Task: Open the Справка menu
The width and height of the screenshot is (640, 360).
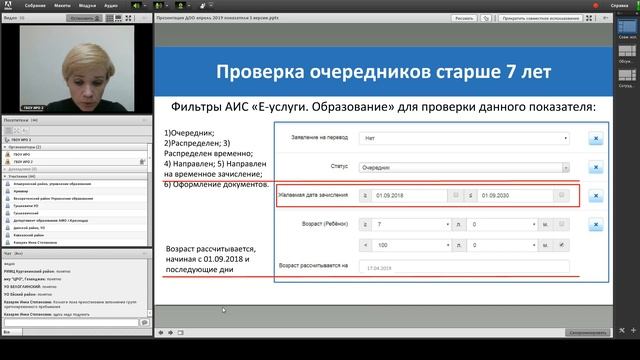Action: 620,6
